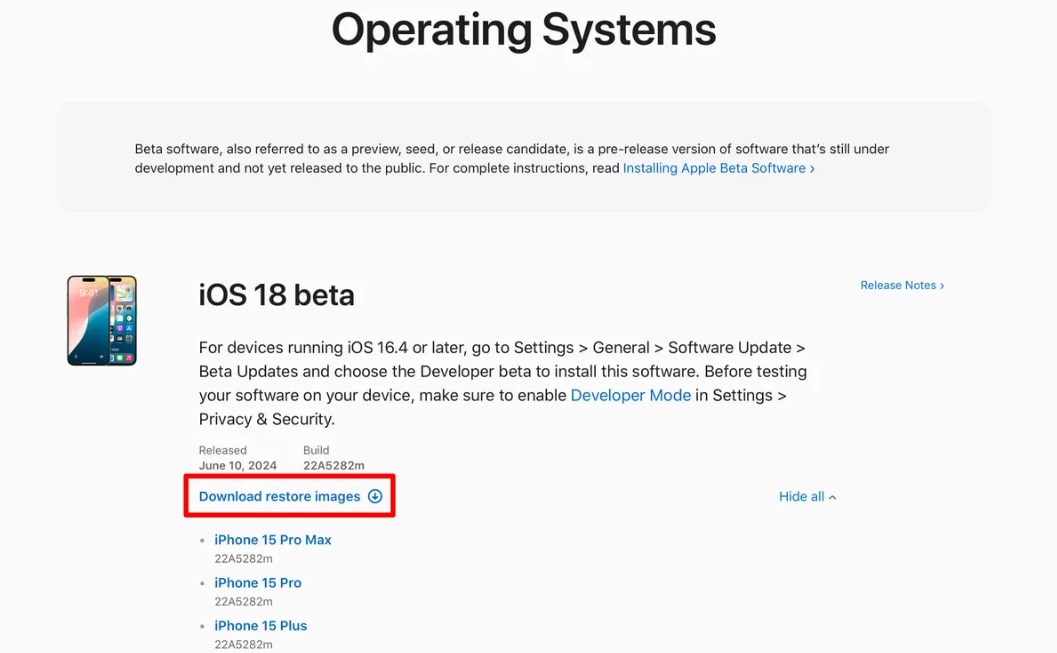The width and height of the screenshot is (1057, 653).
Task: Open the Developer Mode documentation link
Action: 630,395
